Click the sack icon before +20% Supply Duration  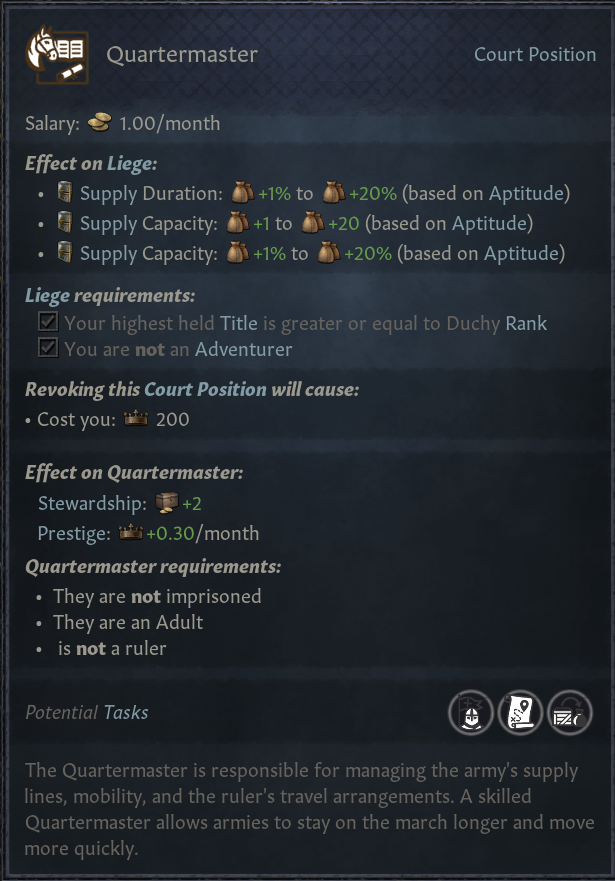coord(333,193)
